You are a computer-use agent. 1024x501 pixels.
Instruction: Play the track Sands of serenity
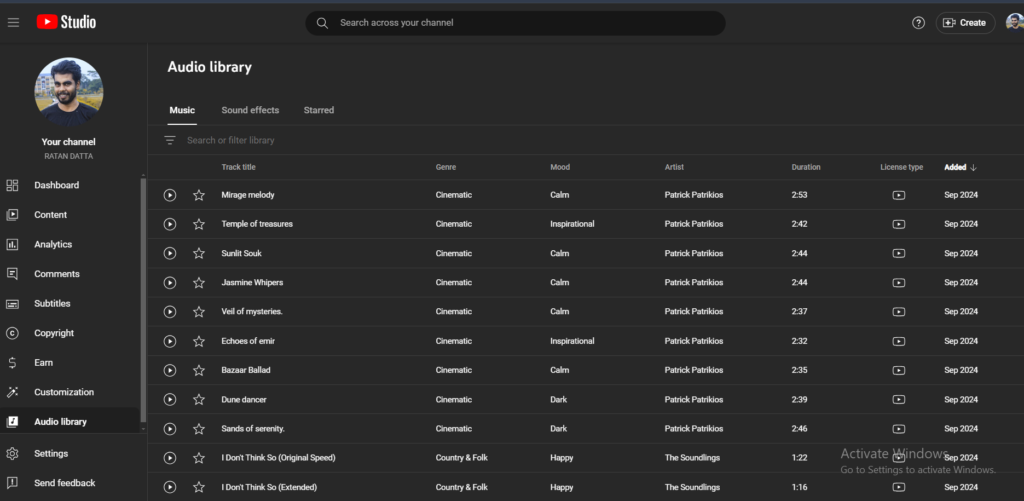(170, 428)
